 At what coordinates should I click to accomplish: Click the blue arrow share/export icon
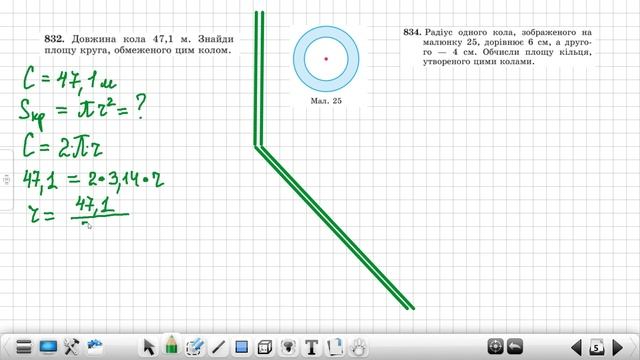pos(95,345)
